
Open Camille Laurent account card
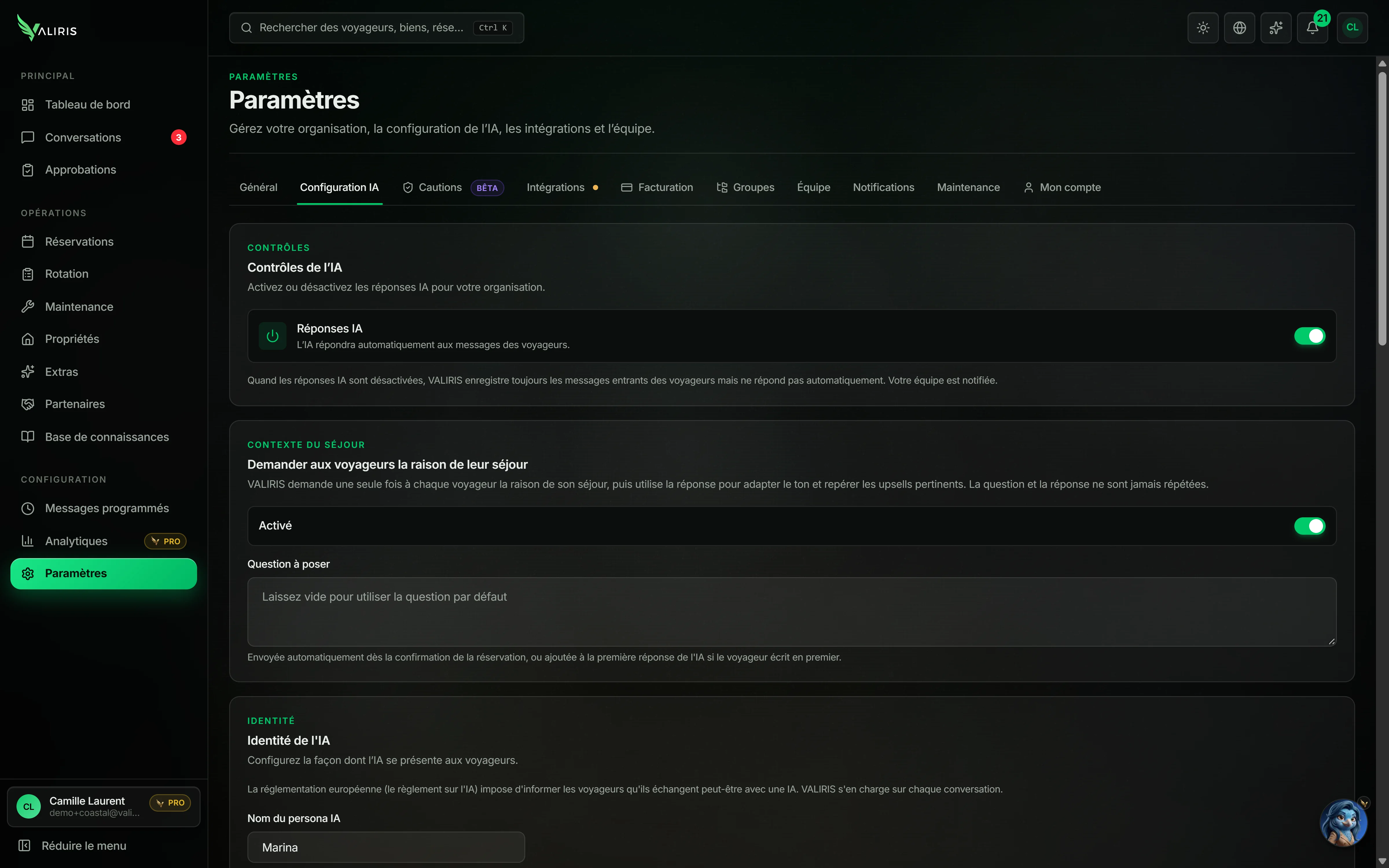coord(104,807)
